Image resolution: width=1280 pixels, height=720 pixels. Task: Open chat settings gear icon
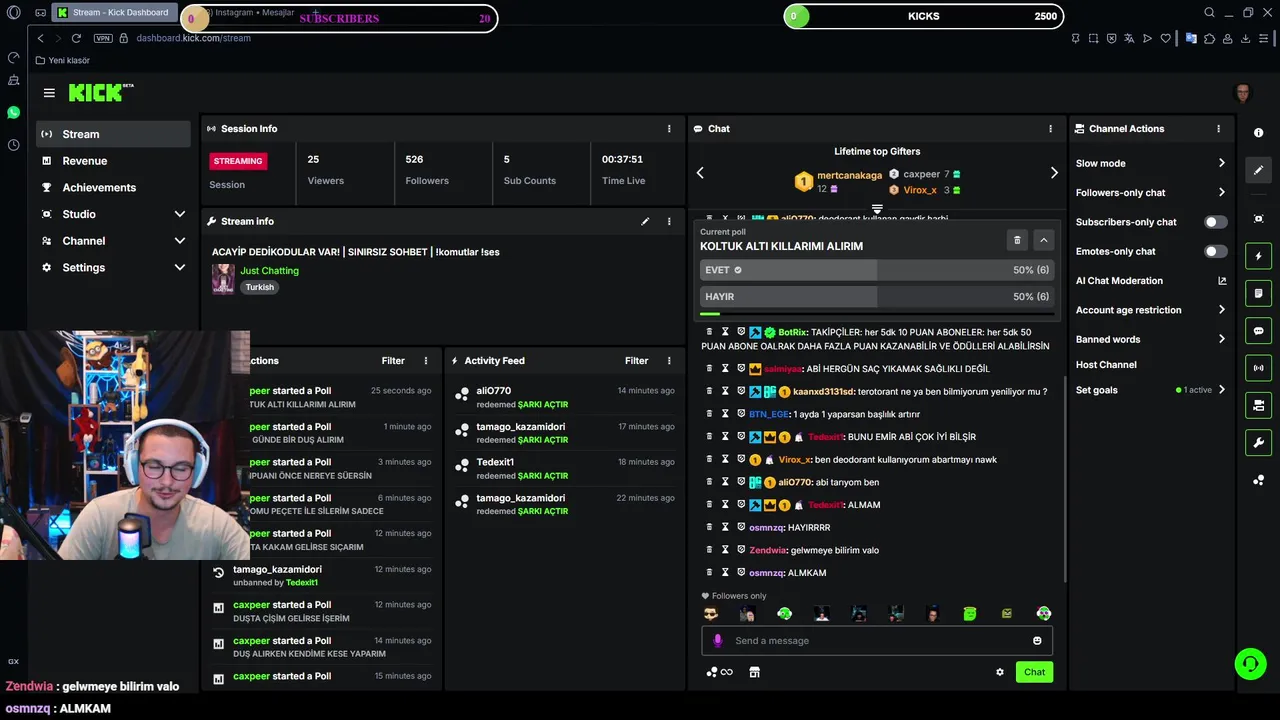point(999,672)
